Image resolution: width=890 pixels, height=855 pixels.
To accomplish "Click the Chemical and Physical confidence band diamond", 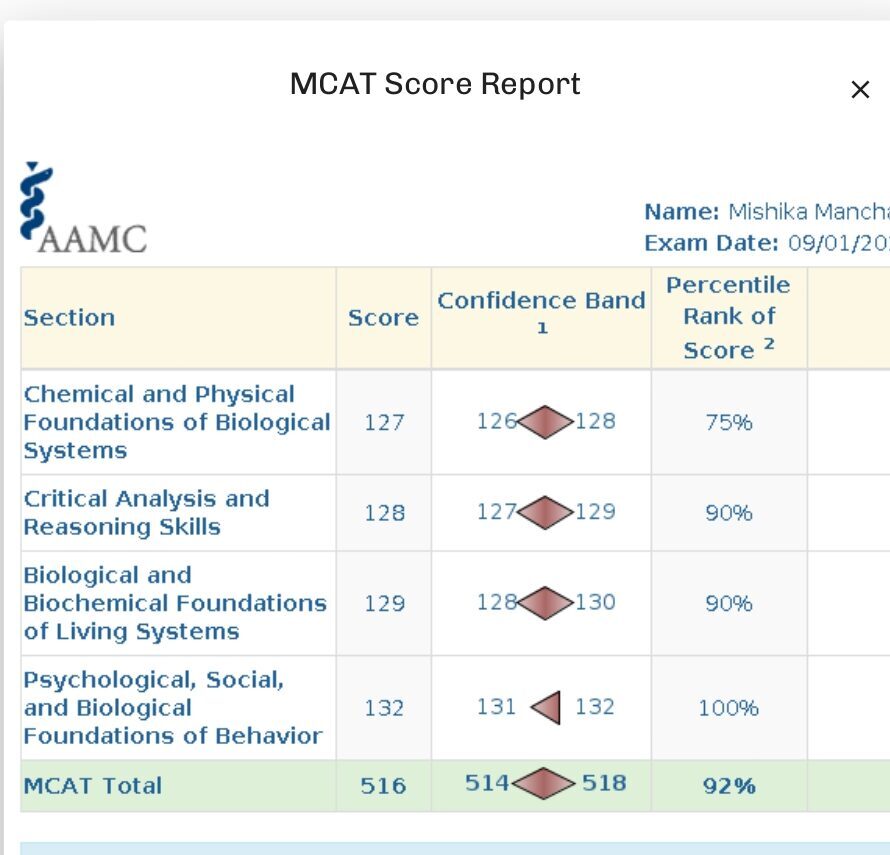I will tap(545, 422).
